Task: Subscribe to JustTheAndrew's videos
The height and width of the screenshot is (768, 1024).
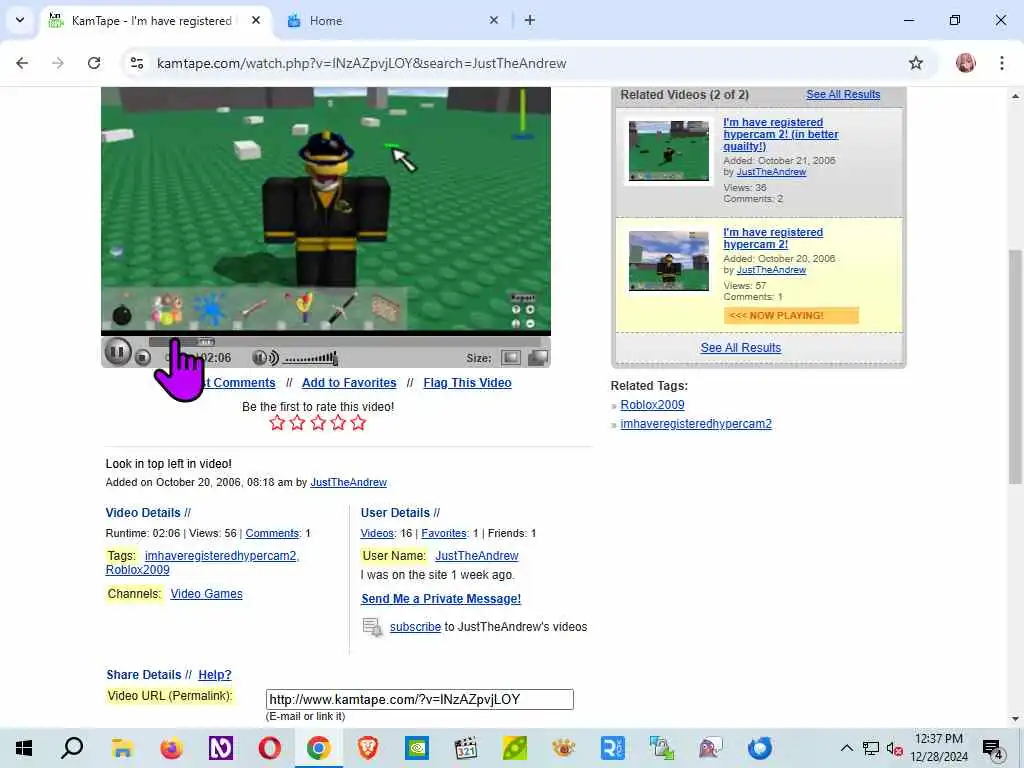Action: 415,627
